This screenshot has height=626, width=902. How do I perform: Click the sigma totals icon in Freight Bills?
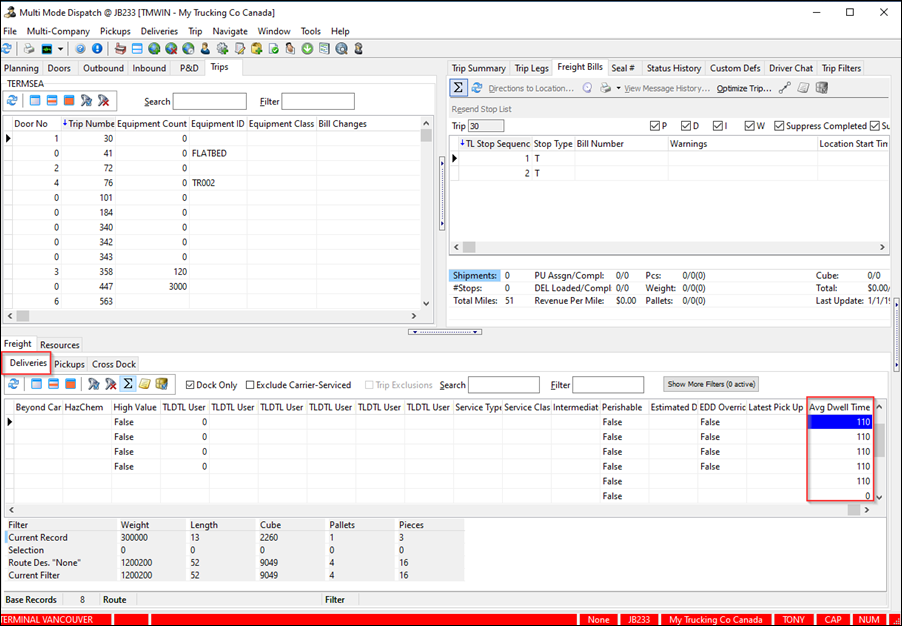coord(459,88)
